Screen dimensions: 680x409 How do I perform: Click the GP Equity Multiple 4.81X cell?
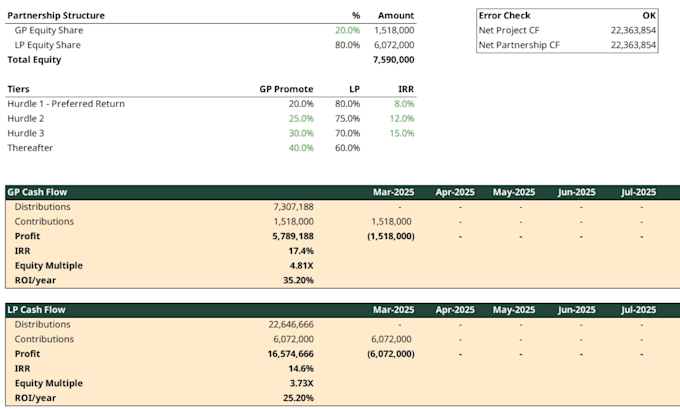coord(301,266)
